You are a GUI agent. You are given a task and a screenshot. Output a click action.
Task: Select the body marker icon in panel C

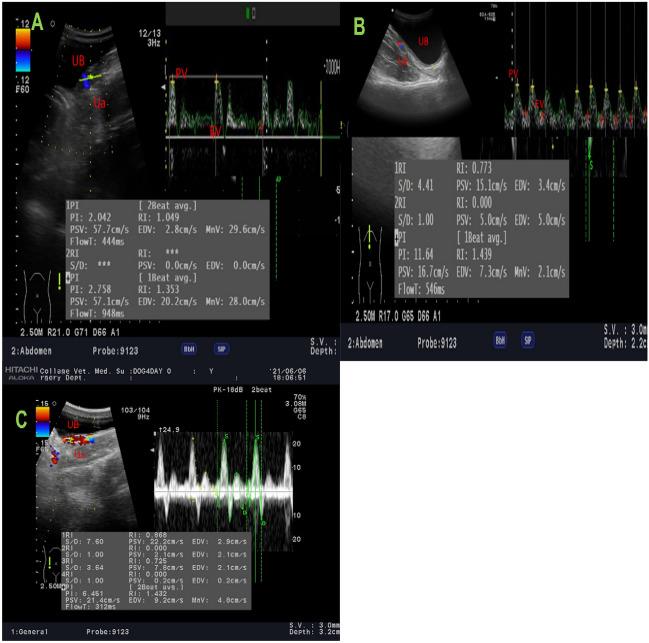point(52,564)
